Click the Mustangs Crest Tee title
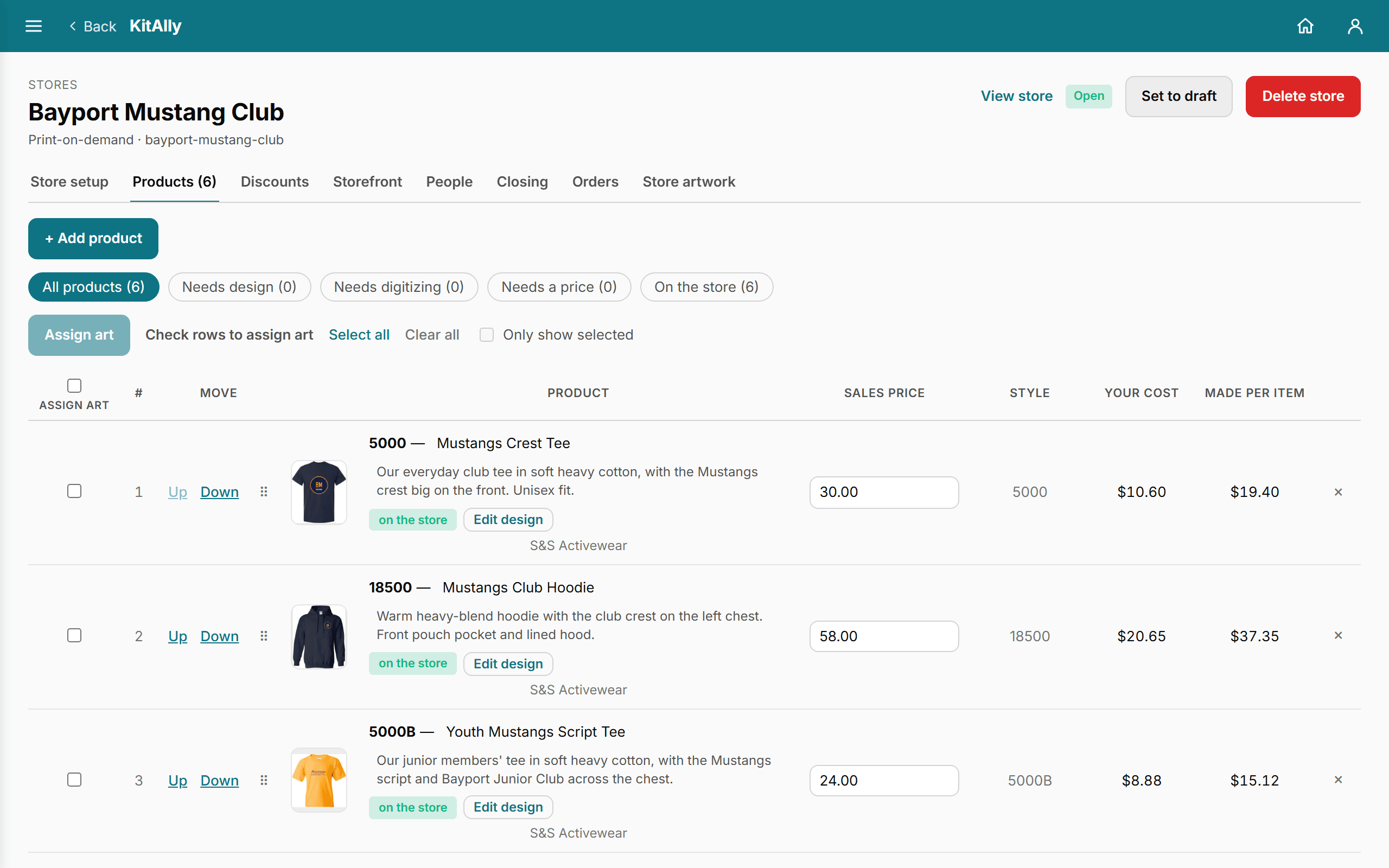The image size is (1389, 868). (x=503, y=443)
